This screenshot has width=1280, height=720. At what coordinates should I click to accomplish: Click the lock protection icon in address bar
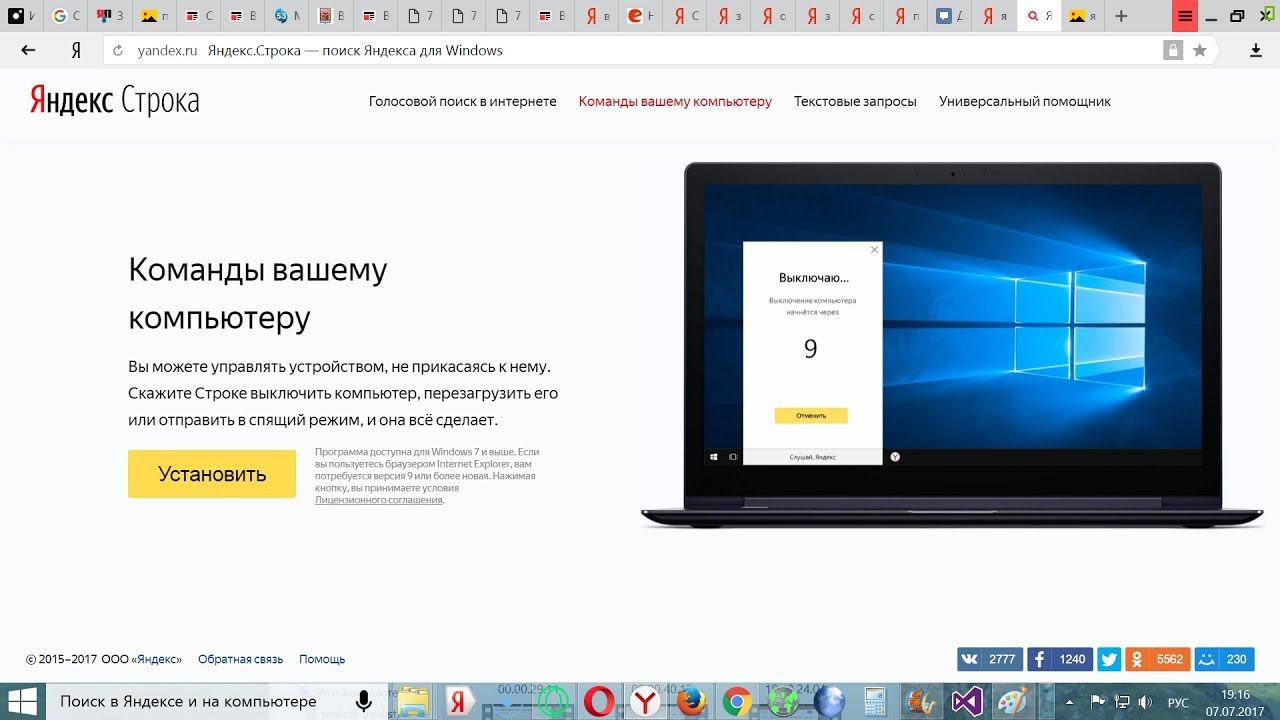point(1172,50)
